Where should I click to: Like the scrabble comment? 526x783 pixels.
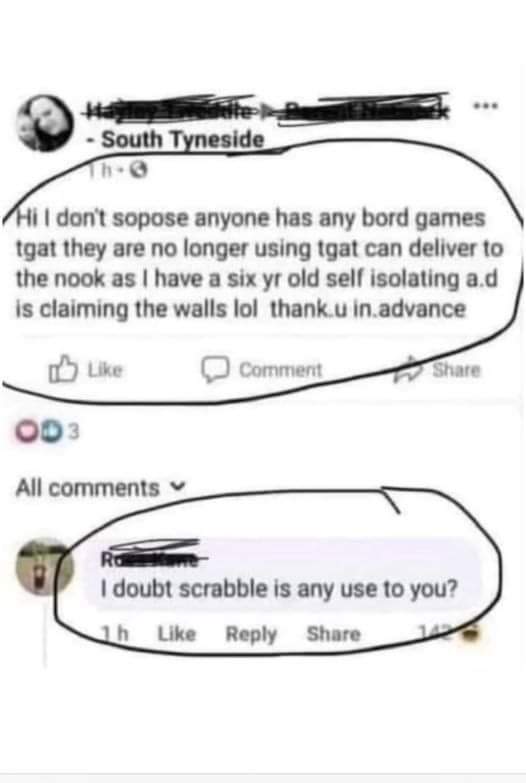[177, 634]
